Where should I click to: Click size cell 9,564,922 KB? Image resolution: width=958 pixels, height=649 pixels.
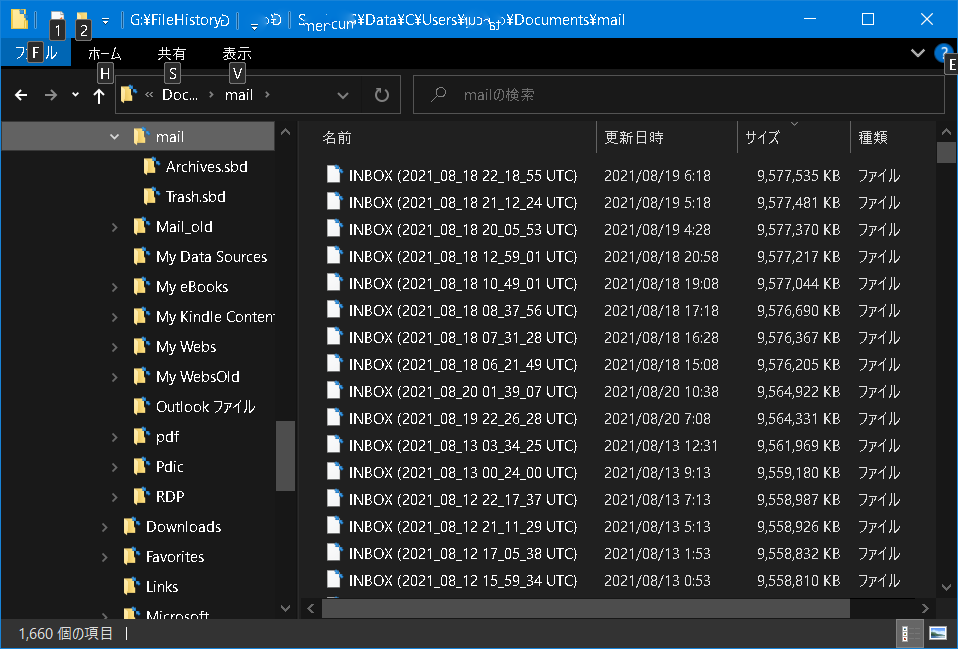click(798, 391)
